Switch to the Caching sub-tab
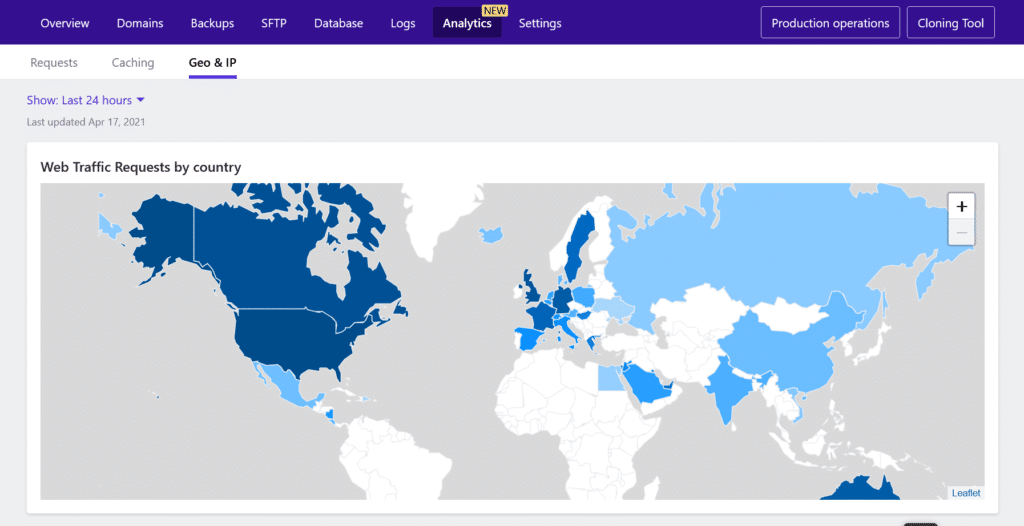Viewport: 1024px width, 526px height. pyautogui.click(x=133, y=63)
